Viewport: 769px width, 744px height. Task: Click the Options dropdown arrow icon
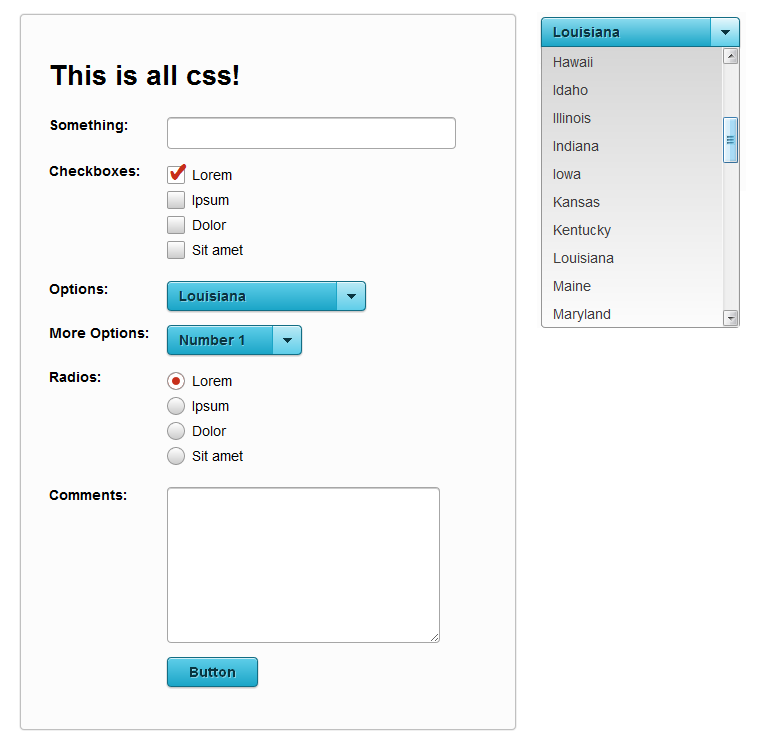350,296
